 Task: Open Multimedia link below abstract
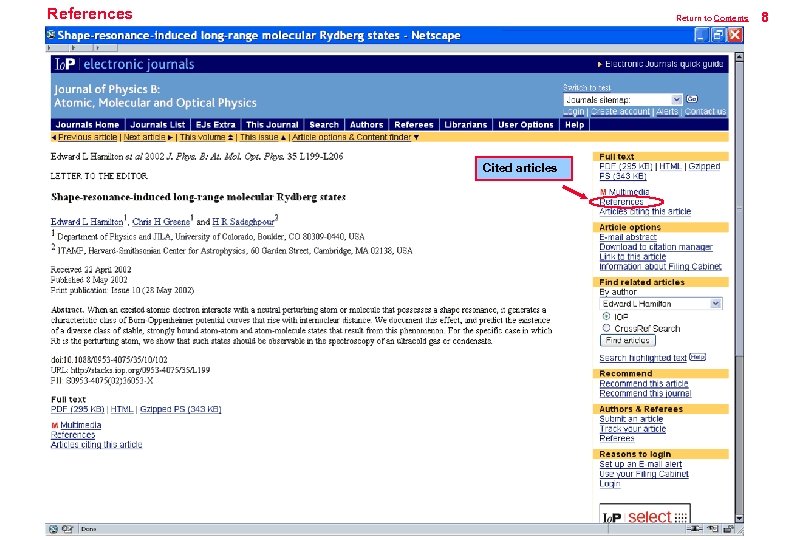click(81, 425)
